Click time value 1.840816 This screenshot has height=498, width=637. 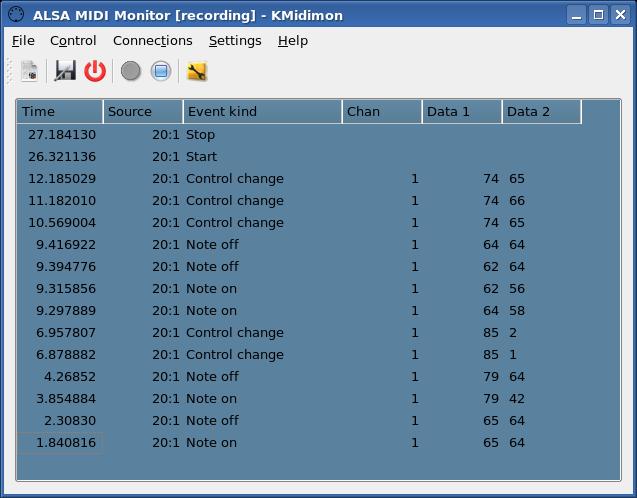(x=66, y=442)
